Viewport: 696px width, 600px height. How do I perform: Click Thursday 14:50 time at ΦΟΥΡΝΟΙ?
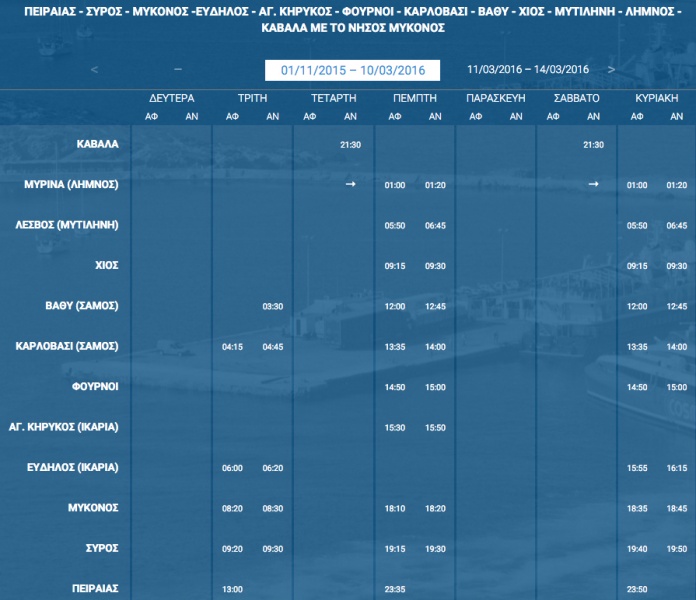[x=395, y=387]
